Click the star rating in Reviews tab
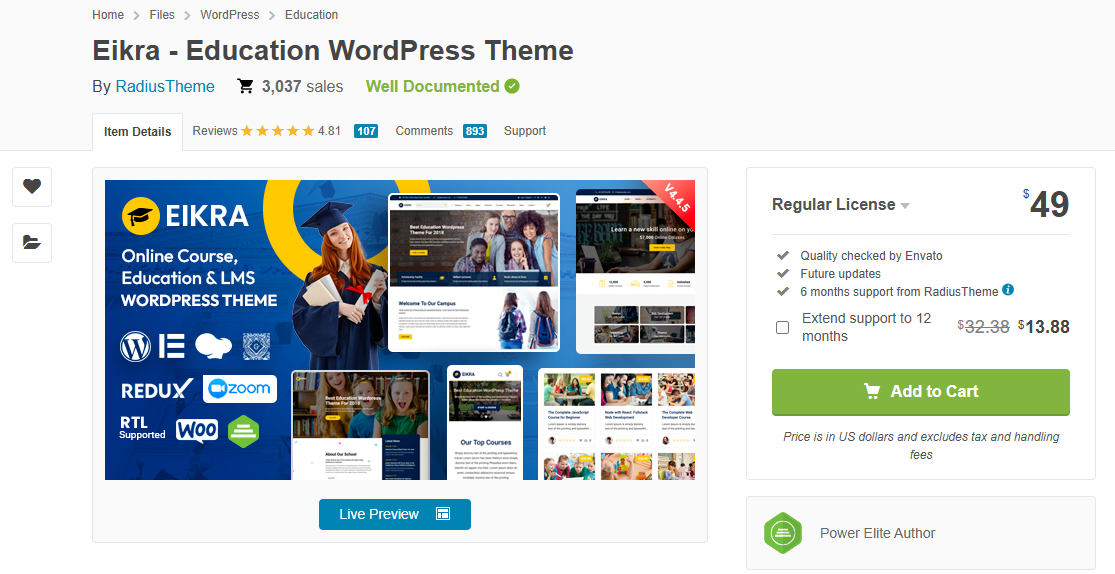 click(277, 131)
